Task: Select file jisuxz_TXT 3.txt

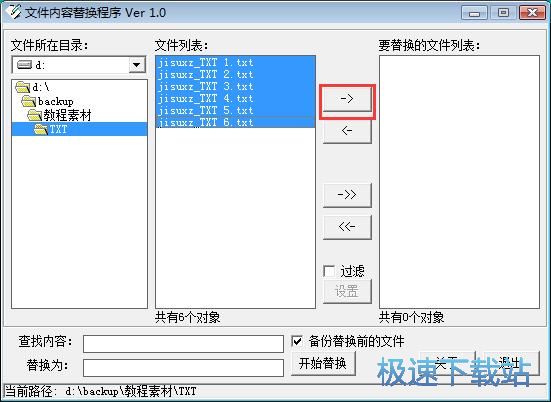Action: point(235,86)
